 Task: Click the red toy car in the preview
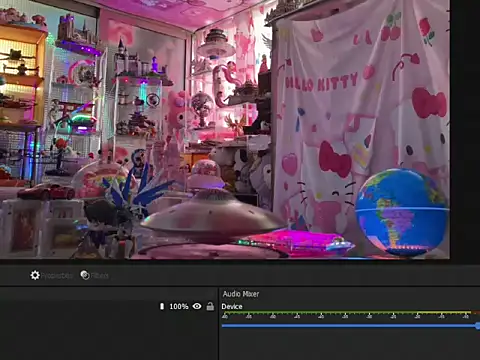46,191
